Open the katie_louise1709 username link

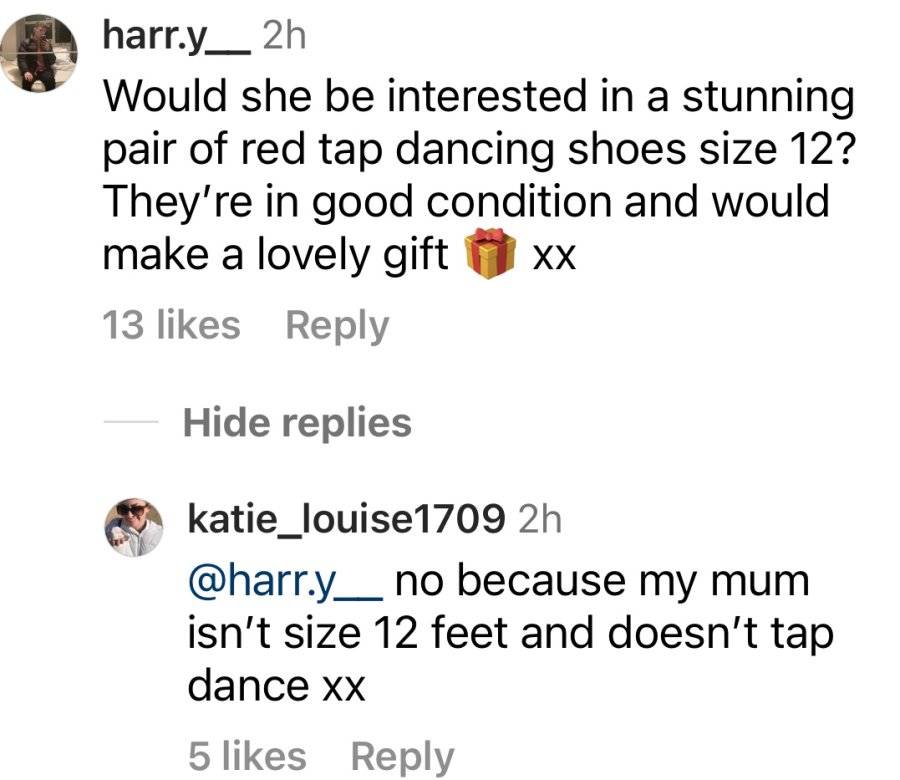tap(347, 518)
